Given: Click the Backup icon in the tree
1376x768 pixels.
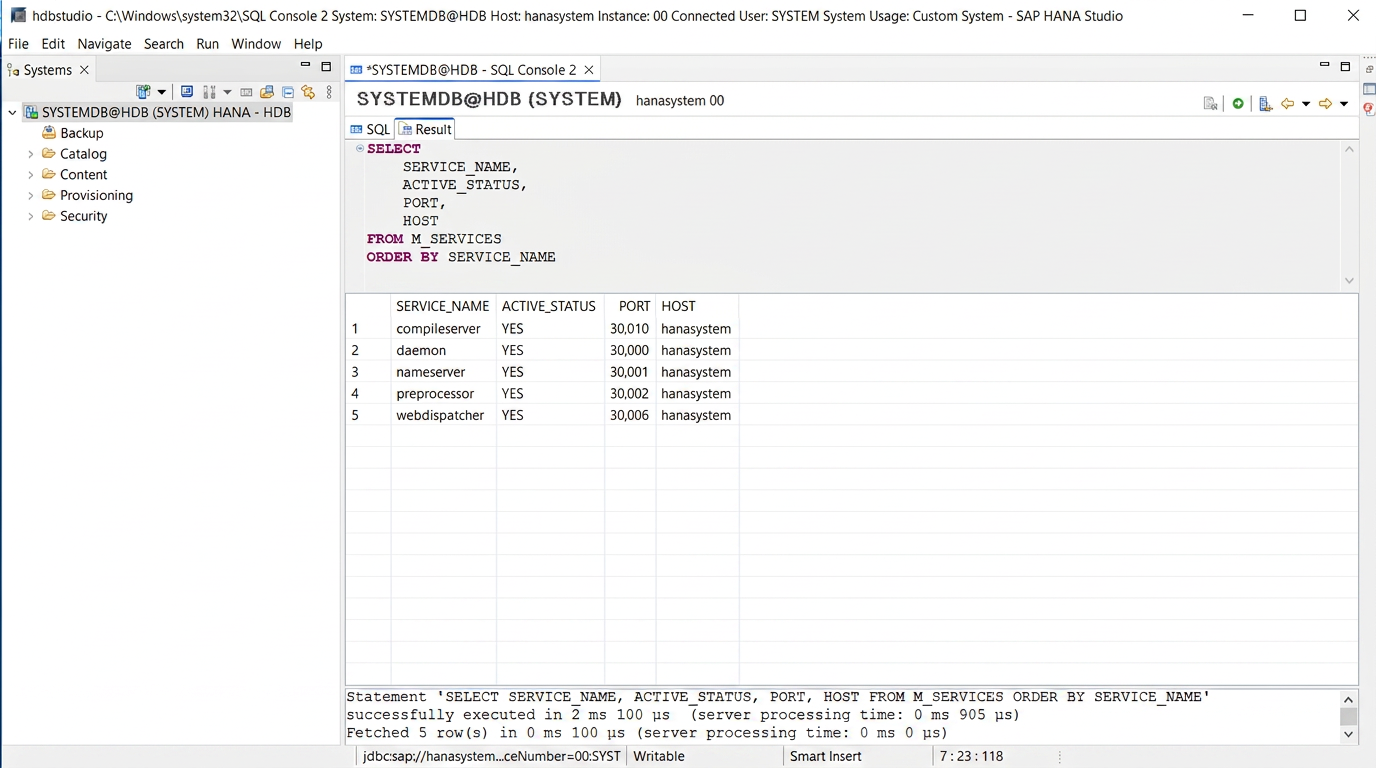Looking at the screenshot, I should tap(48, 133).
